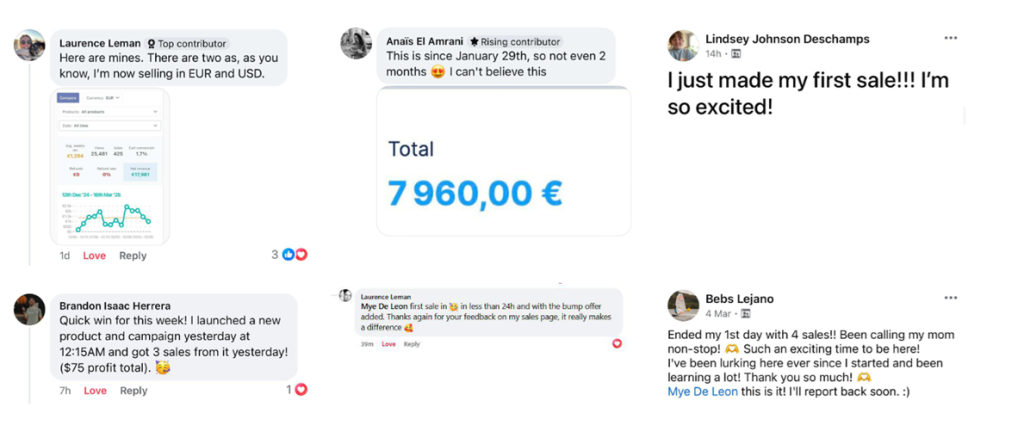Click Anaïs El Amrani's profile picture

pos(356,43)
